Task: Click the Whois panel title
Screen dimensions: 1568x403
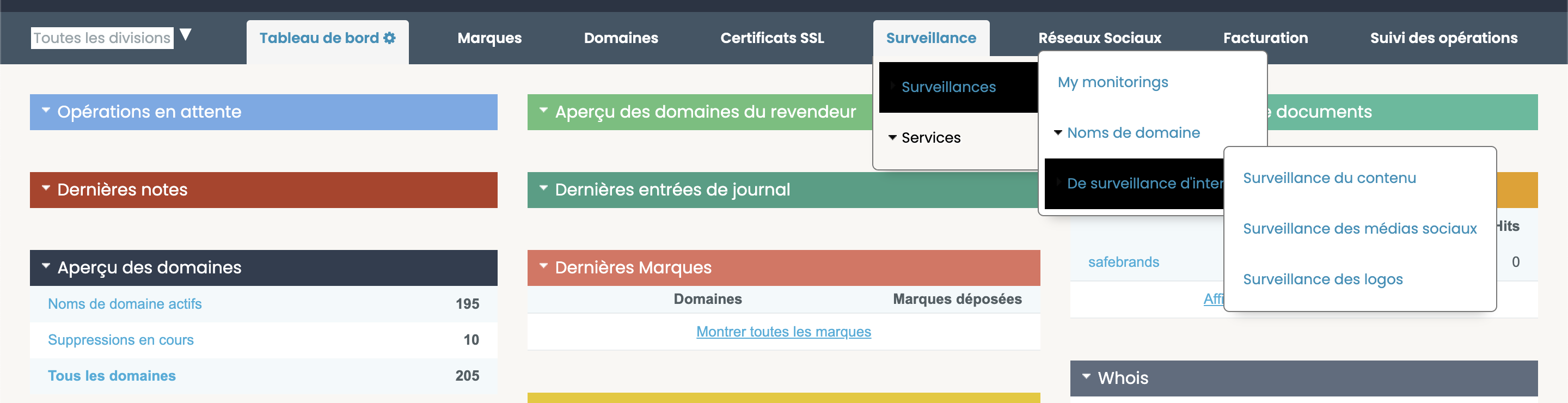Action: click(1123, 378)
